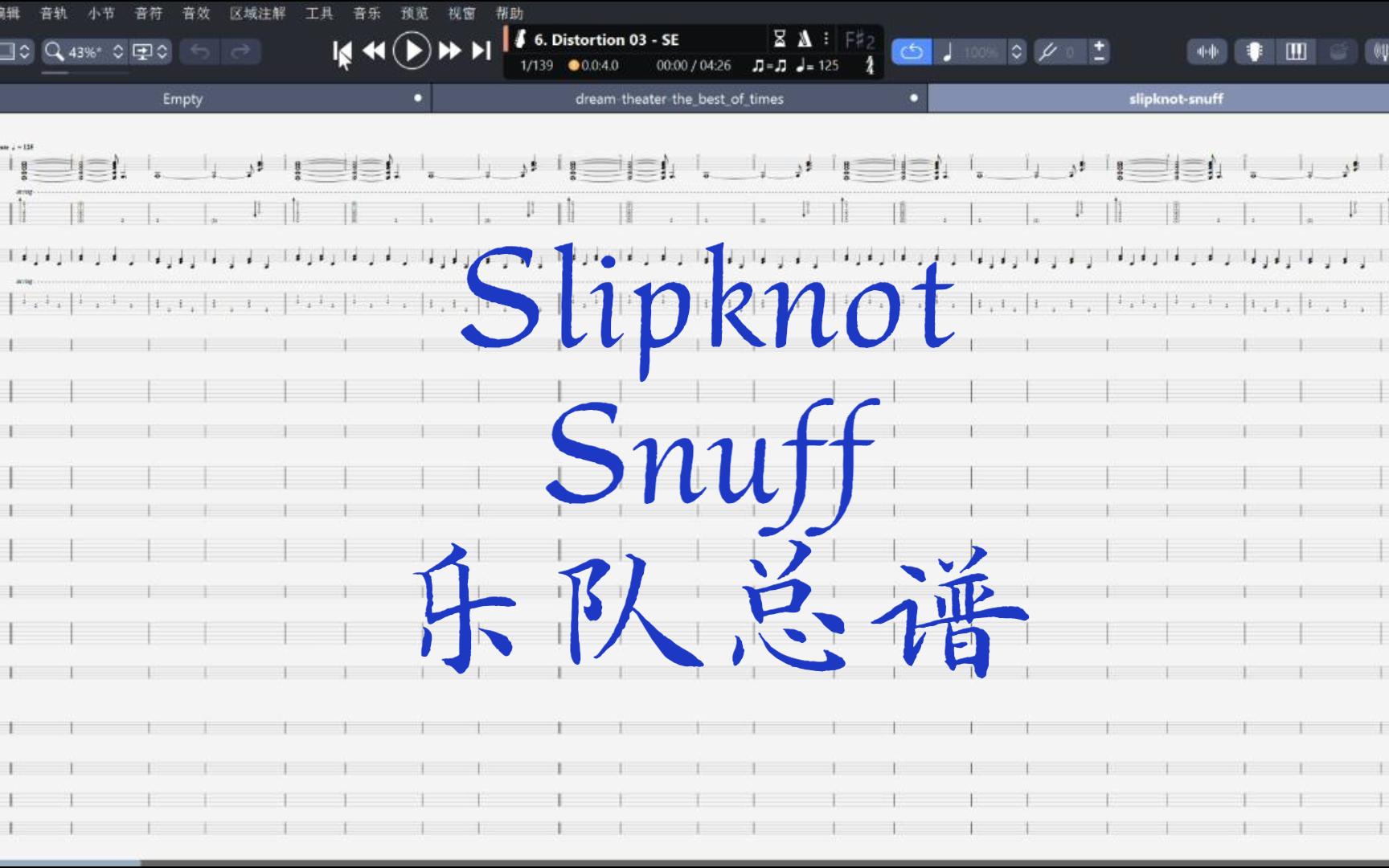Expand the display mode dropdown arrows
This screenshot has height=868, width=1389.
coord(162,51)
